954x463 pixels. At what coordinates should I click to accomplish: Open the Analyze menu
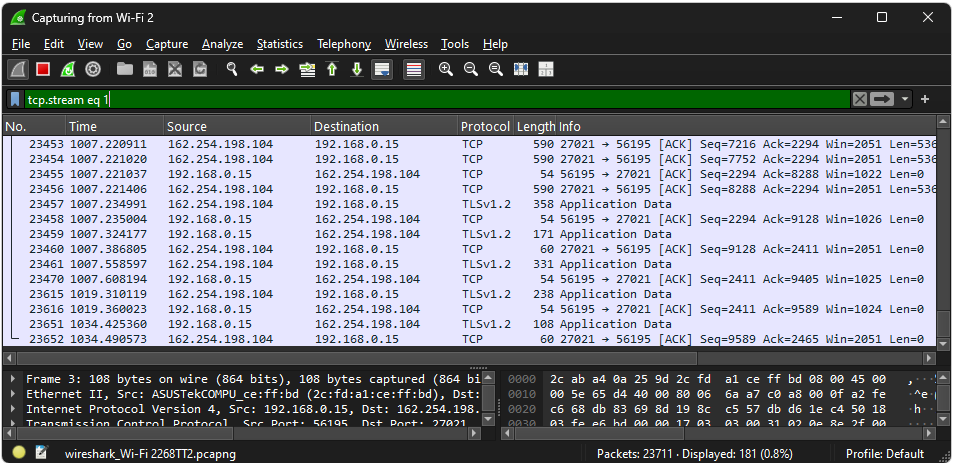[x=222, y=44]
